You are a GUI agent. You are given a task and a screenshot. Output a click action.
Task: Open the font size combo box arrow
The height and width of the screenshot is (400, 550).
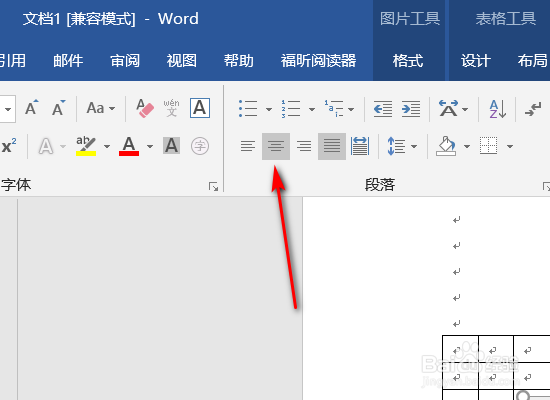8,109
